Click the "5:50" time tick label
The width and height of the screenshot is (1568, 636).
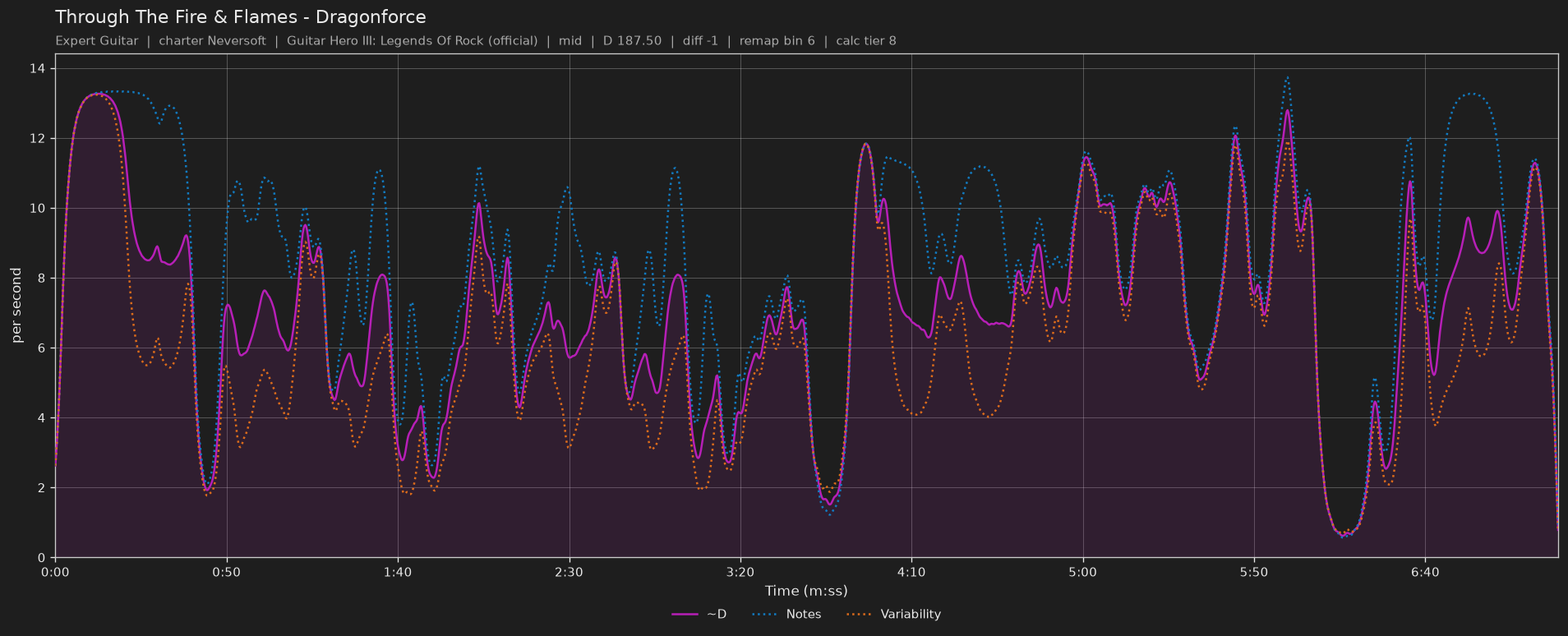[1254, 573]
